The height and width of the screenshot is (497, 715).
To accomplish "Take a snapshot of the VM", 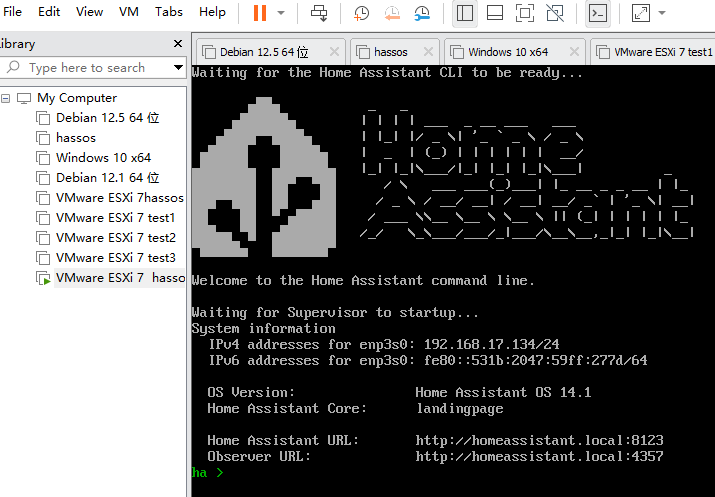I will pos(362,13).
